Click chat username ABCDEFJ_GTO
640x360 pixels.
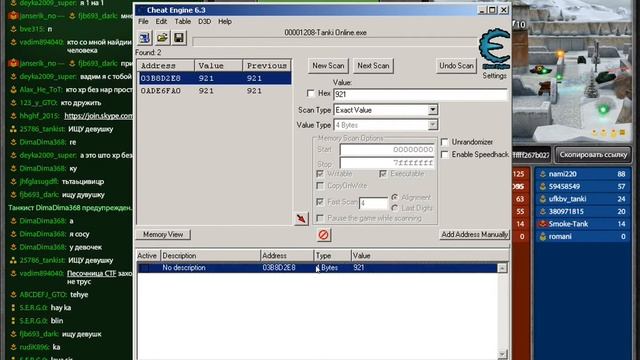[43, 295]
